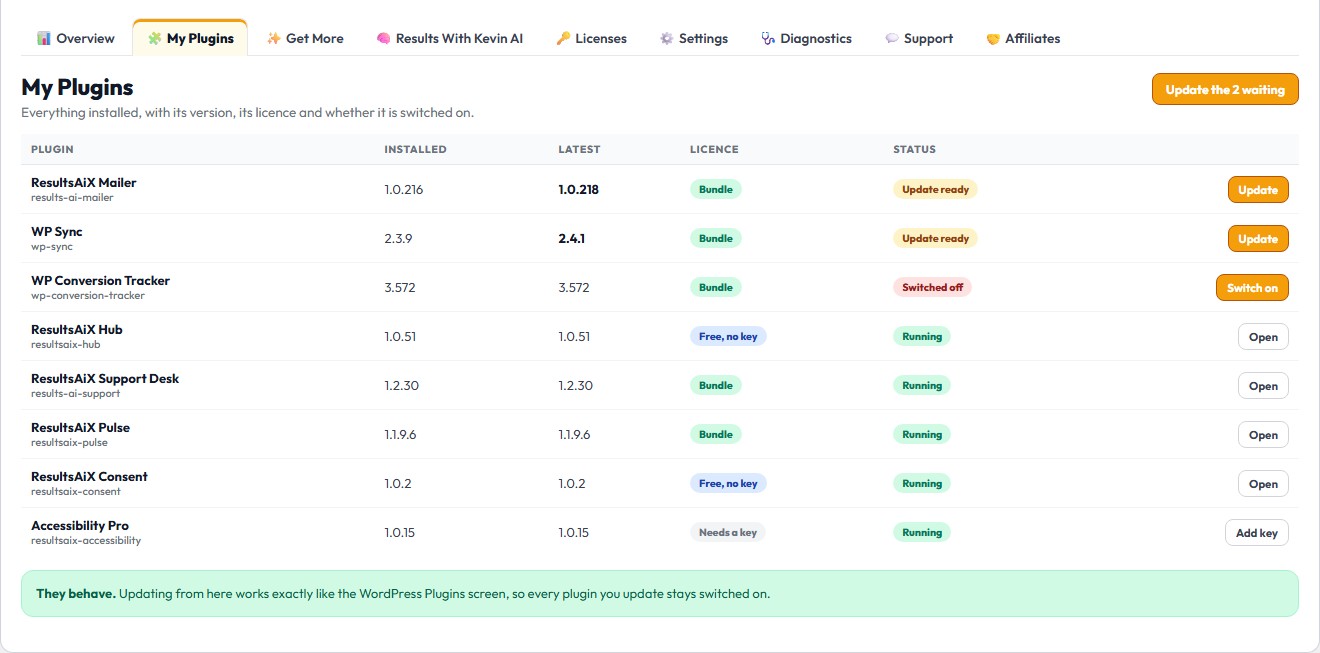Screen dimensions: 1320x653
Task: Click the slug text wp-conversion-tracker
Action: click(88, 296)
